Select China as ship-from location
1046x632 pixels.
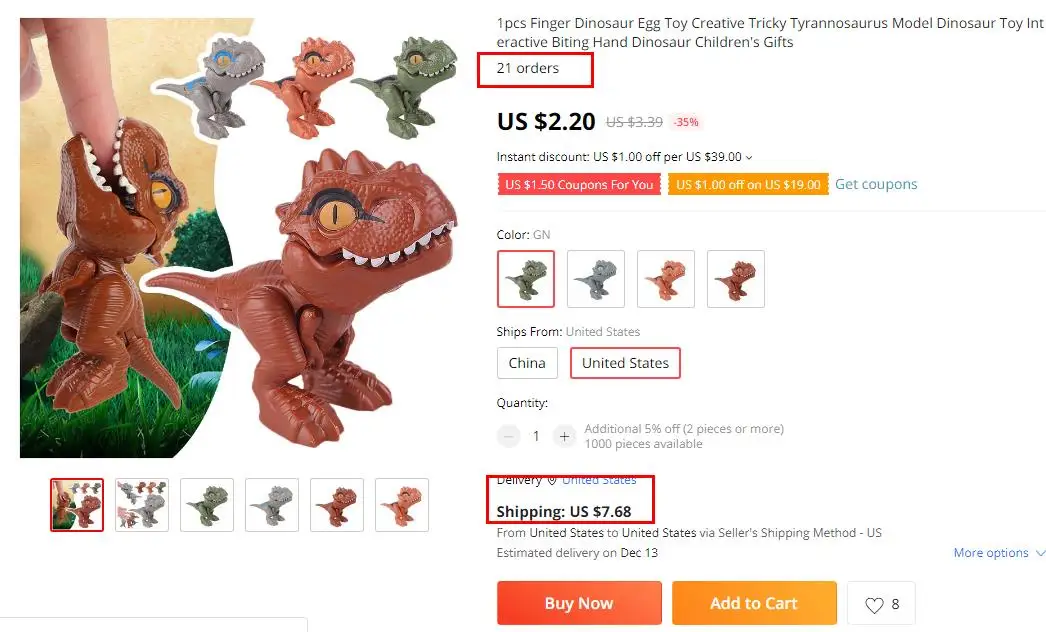click(527, 363)
